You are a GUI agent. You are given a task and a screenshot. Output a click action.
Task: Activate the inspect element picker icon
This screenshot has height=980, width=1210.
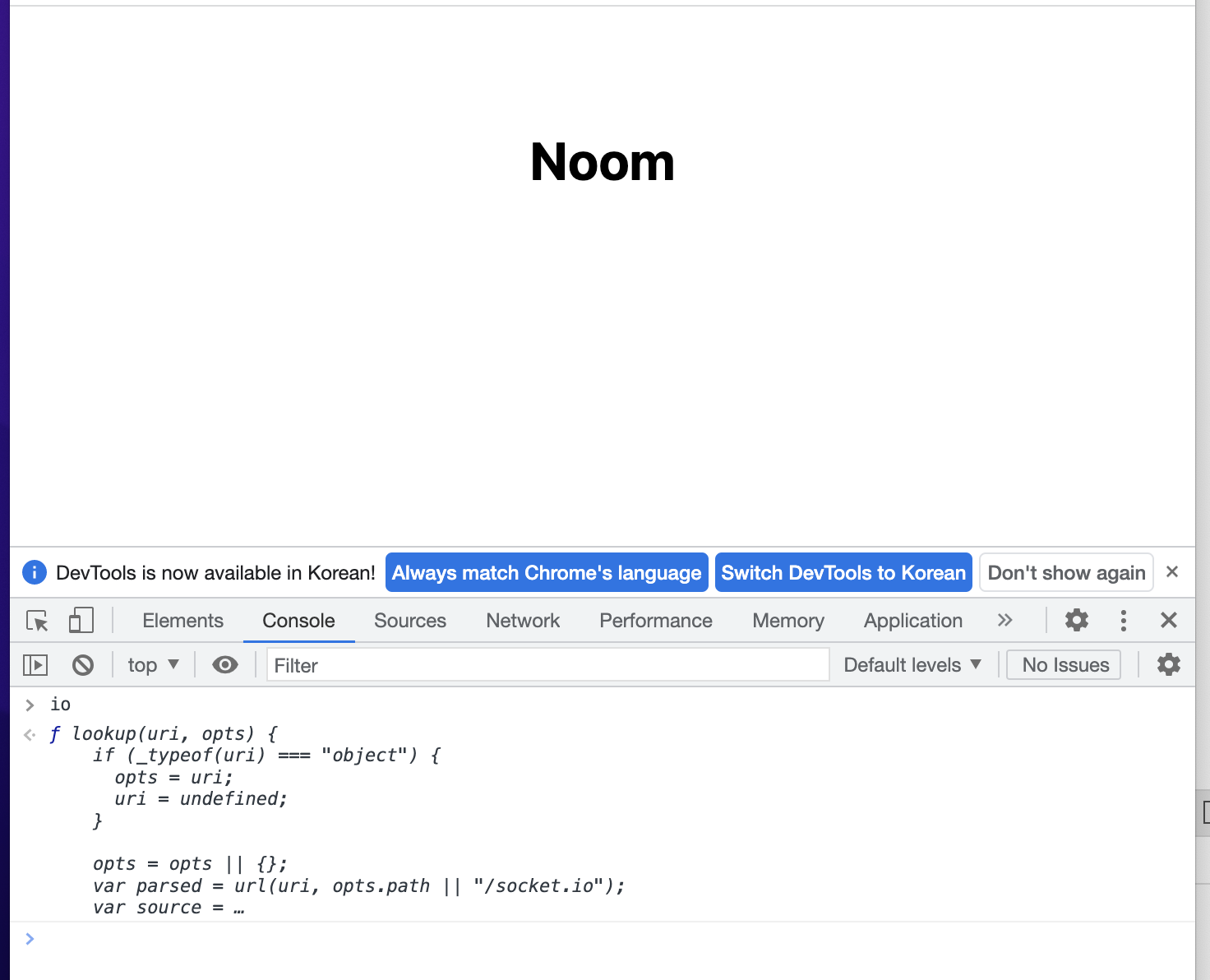(x=37, y=621)
